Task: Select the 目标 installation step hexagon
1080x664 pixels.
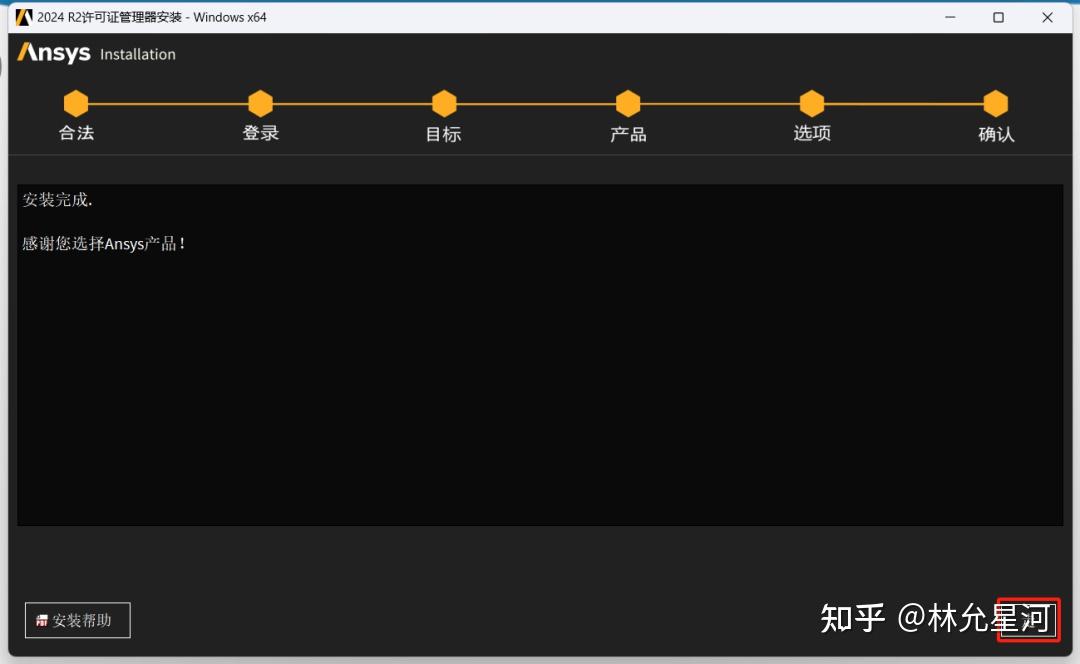Action: 443,103
